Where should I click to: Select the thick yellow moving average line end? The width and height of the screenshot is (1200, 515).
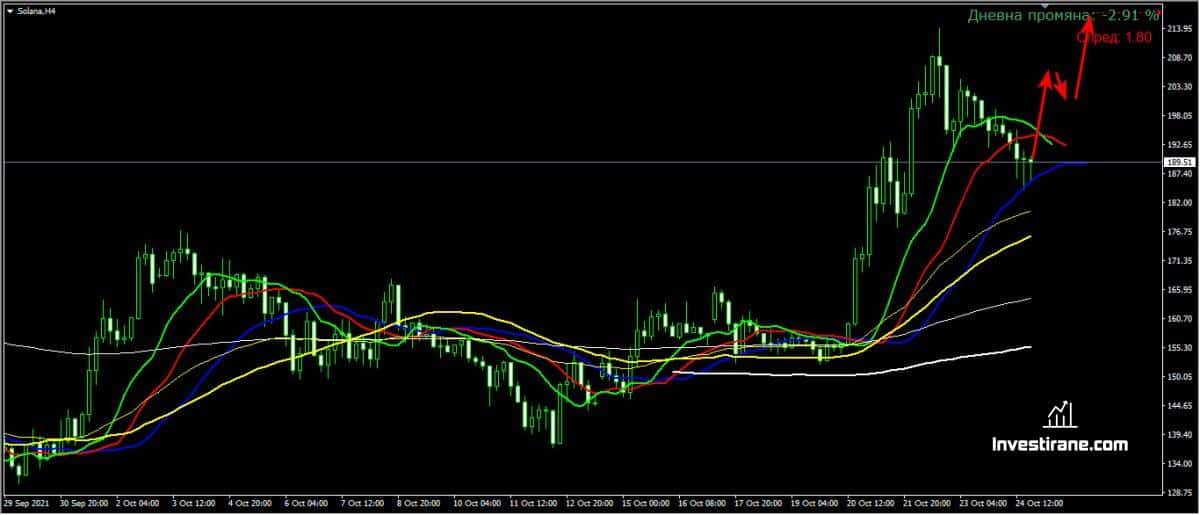1028,237
